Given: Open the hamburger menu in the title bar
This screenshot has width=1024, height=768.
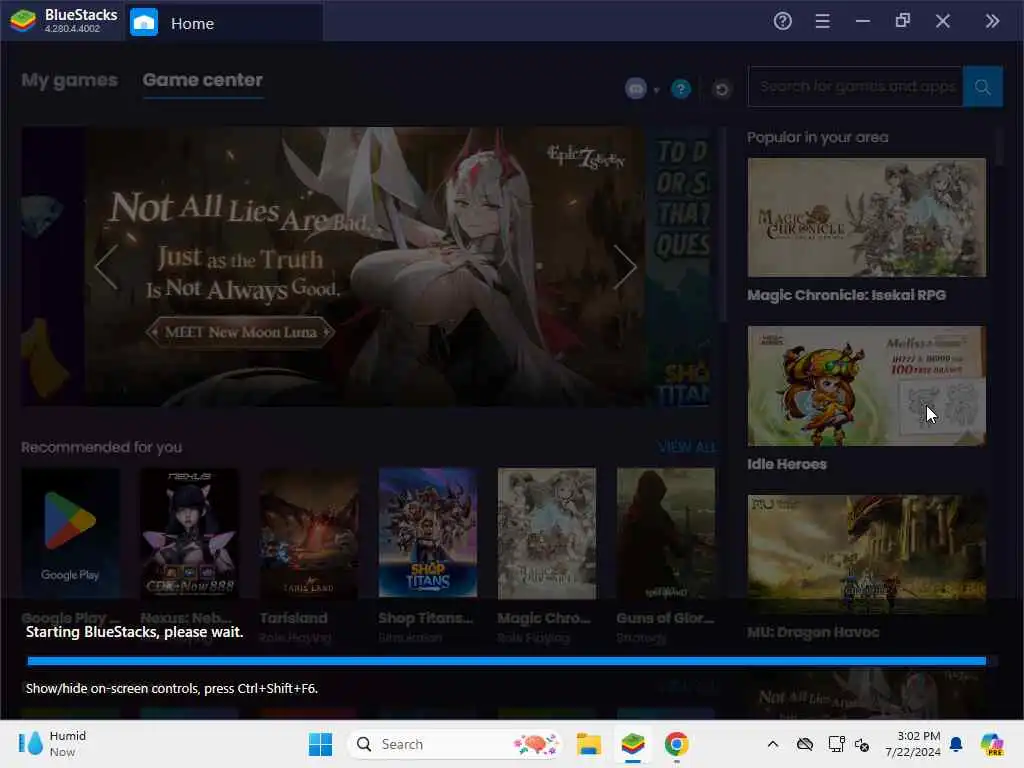Looking at the screenshot, I should [822, 21].
